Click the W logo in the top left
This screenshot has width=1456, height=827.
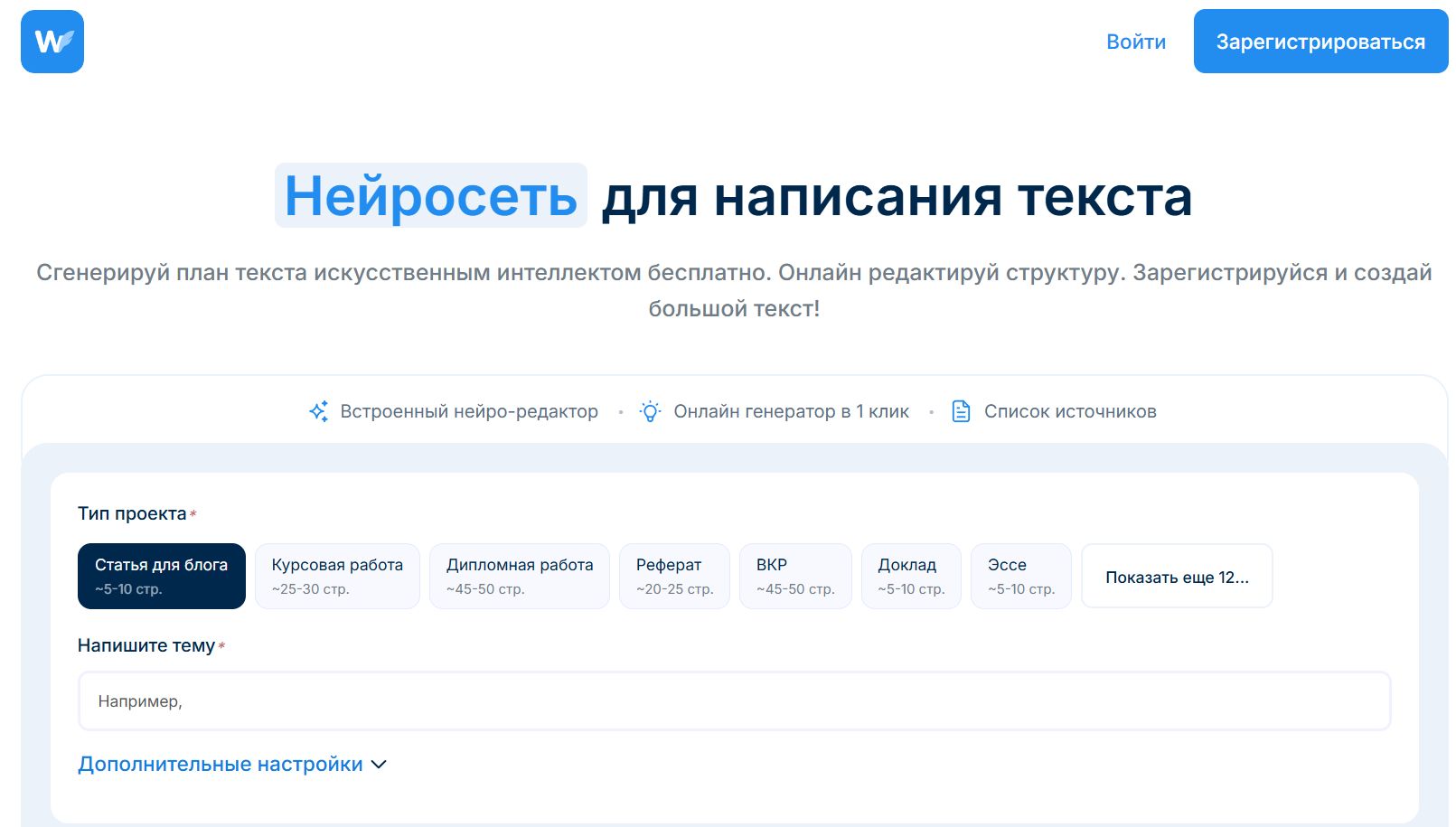[52, 42]
